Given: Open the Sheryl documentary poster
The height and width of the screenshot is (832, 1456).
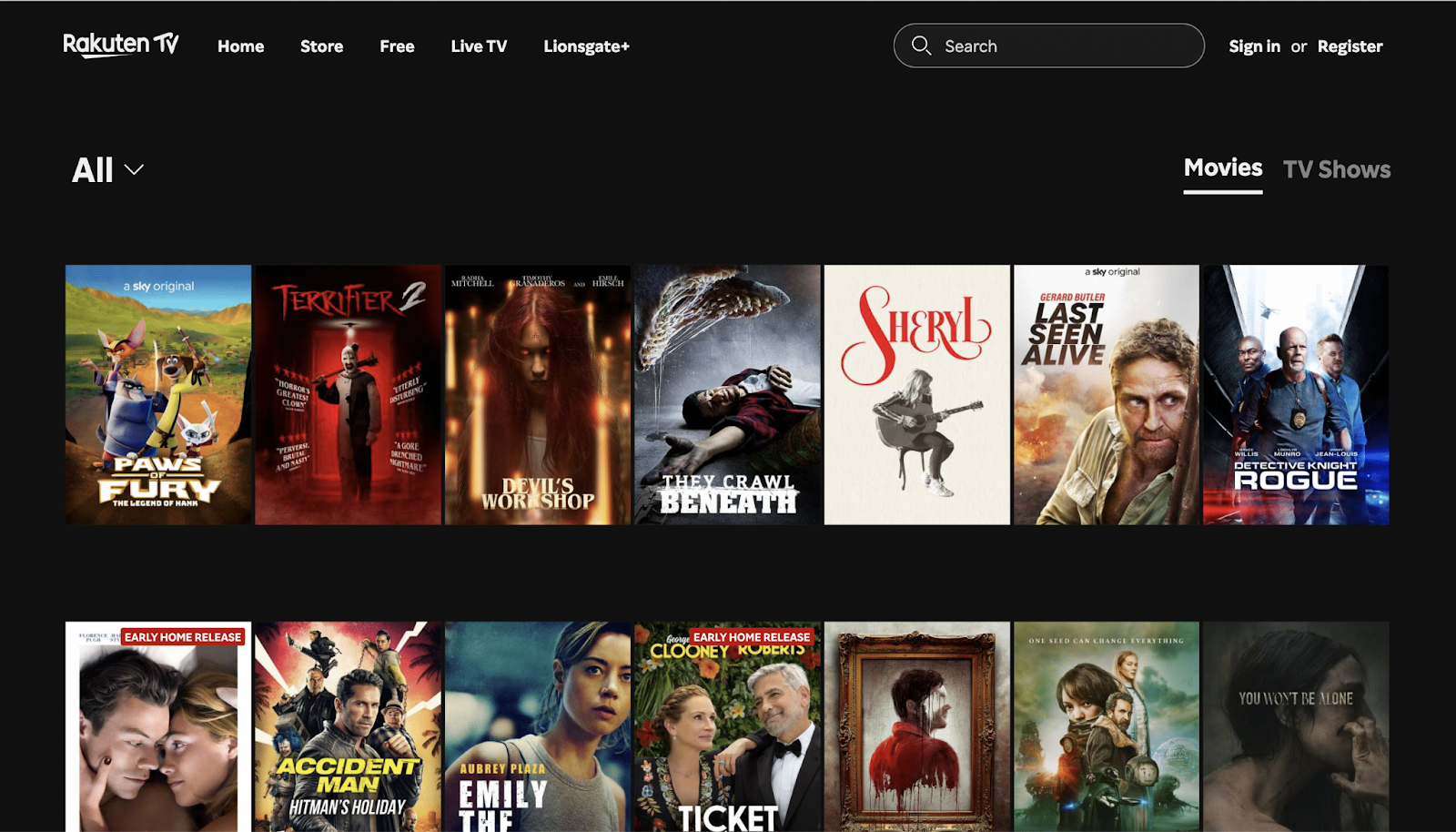Looking at the screenshot, I should click(x=917, y=394).
